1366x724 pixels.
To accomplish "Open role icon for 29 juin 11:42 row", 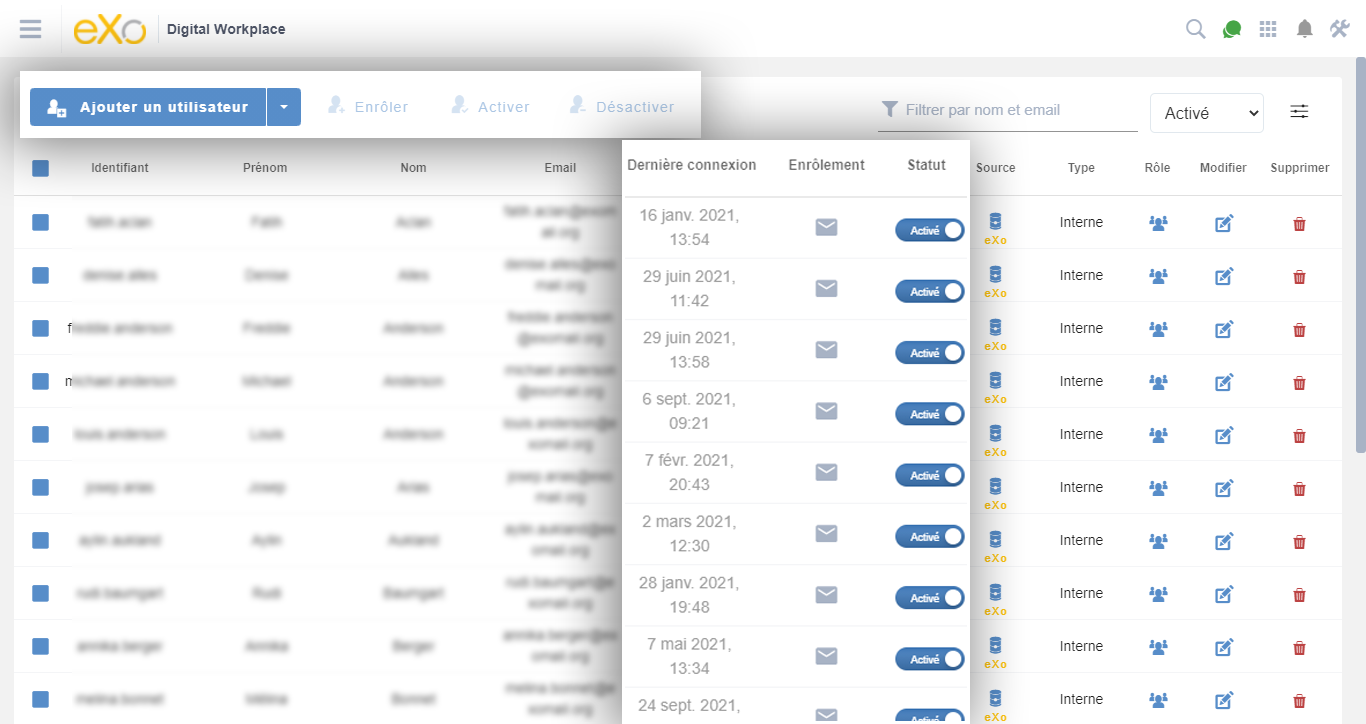I will [1158, 276].
